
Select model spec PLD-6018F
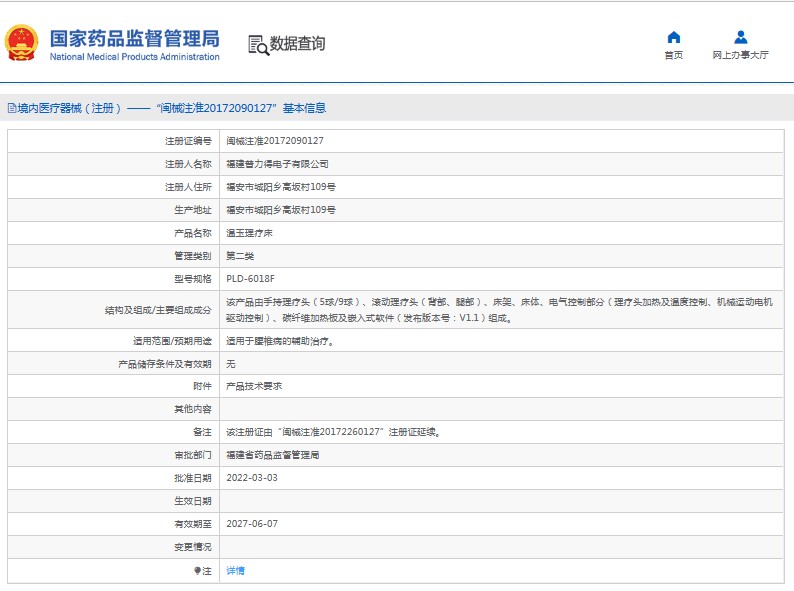[x=251, y=279]
